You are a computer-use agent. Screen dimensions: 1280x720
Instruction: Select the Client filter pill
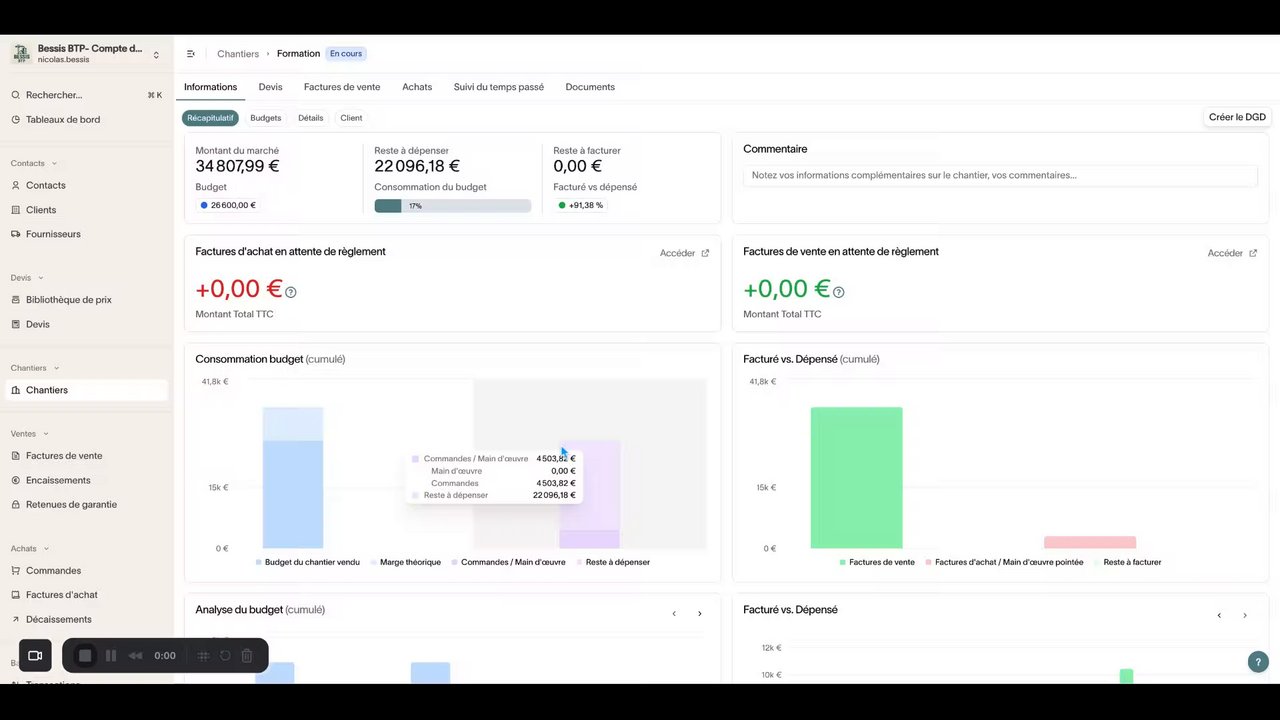pyautogui.click(x=351, y=118)
